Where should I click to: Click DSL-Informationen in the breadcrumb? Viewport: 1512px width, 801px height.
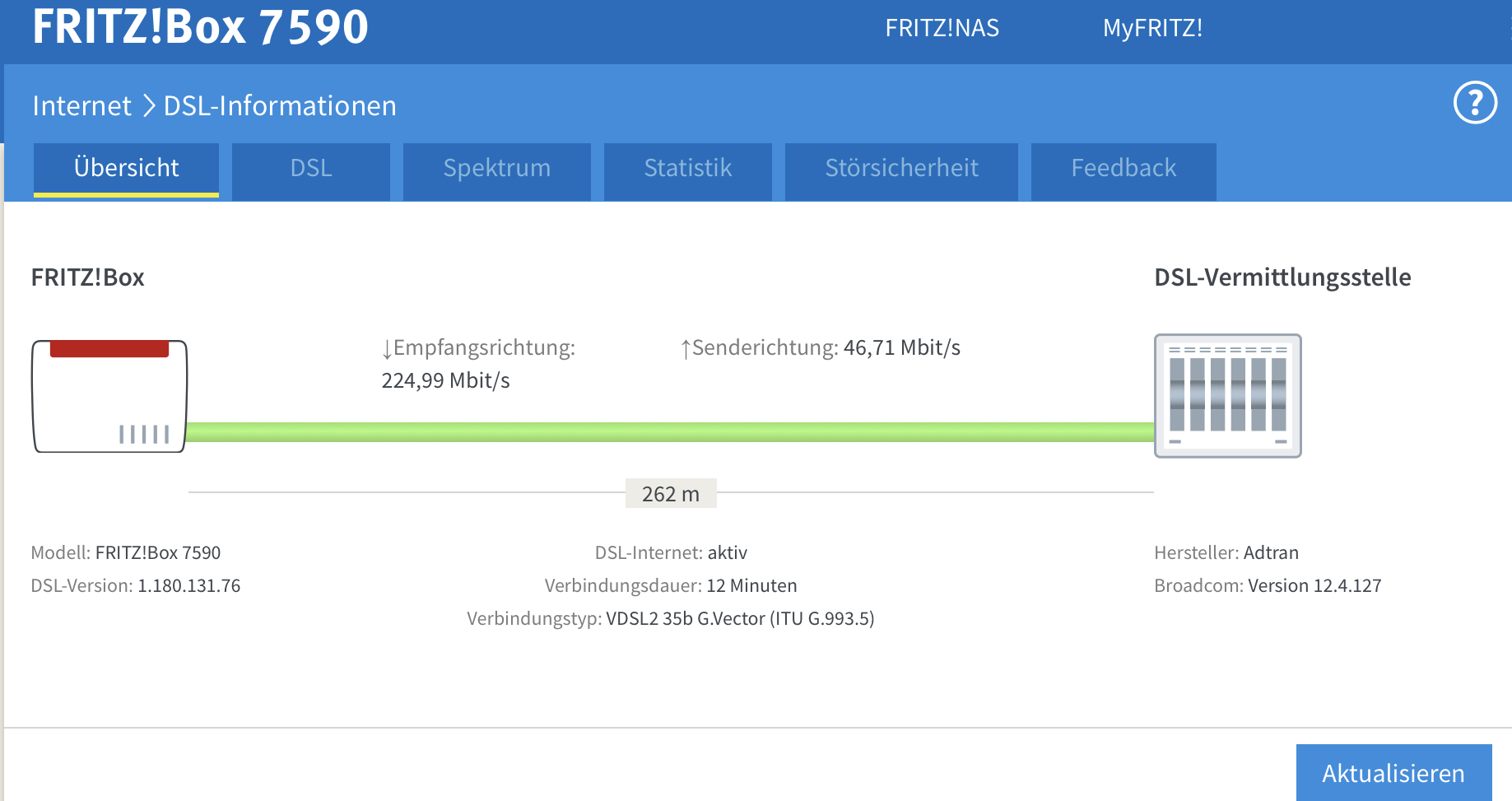coord(280,105)
